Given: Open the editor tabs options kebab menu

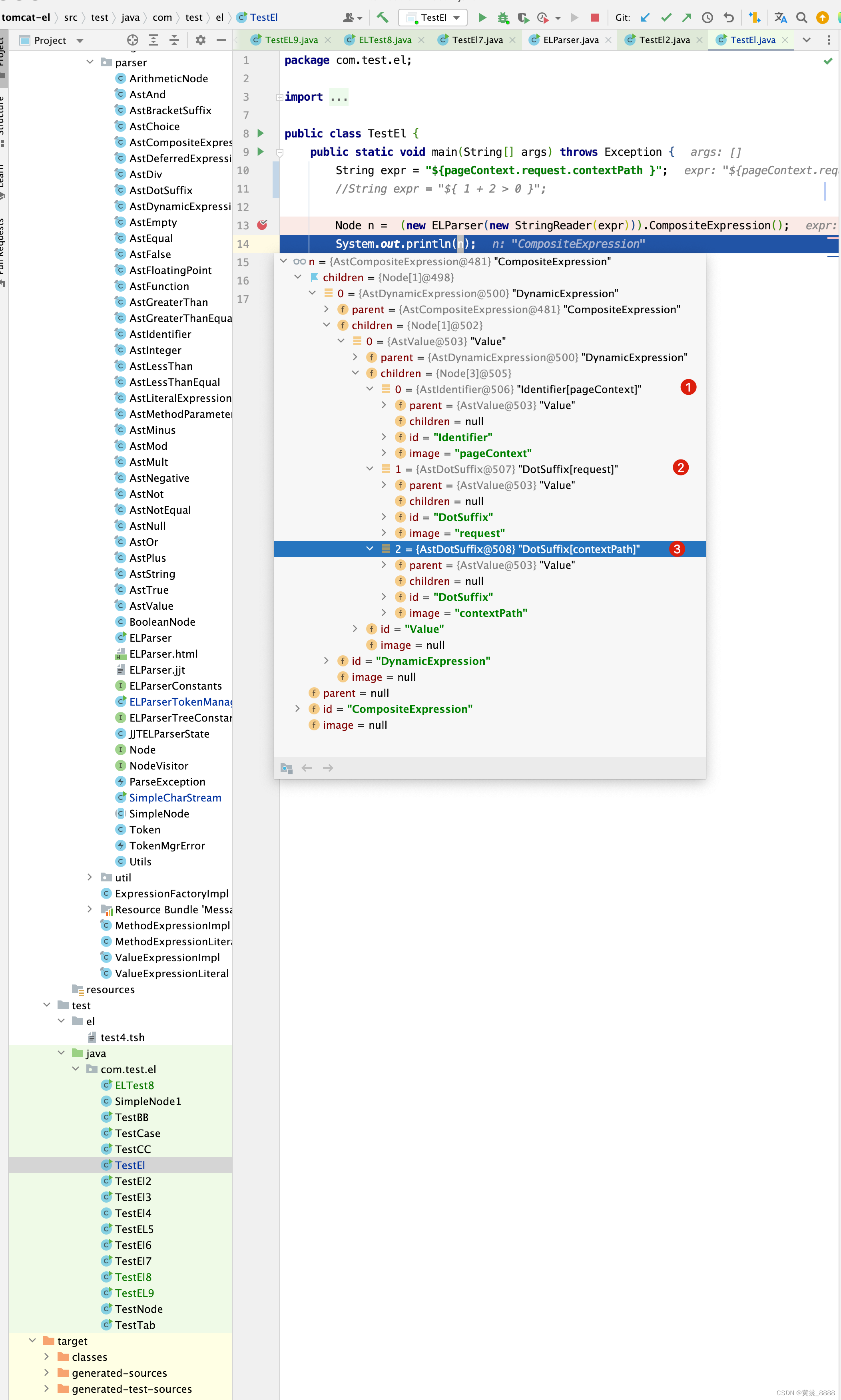Looking at the screenshot, I should pos(829,40).
